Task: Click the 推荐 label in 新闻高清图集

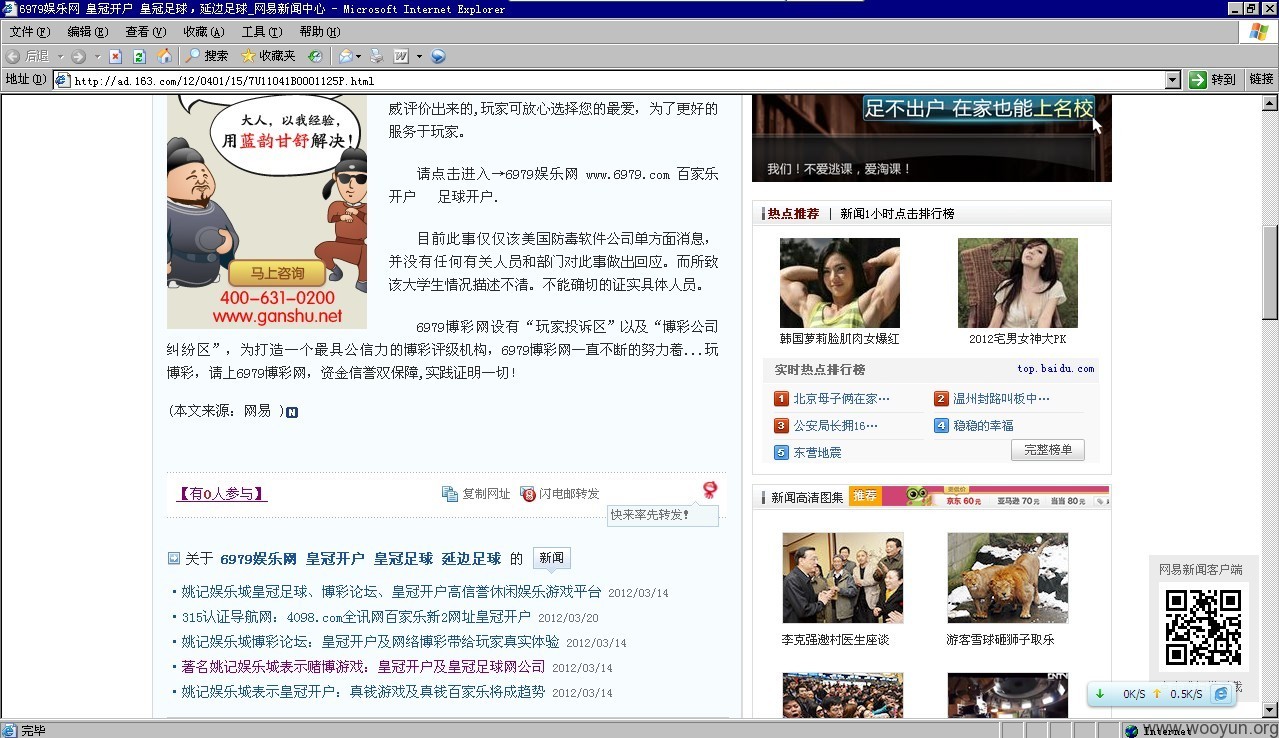Action: click(x=865, y=496)
